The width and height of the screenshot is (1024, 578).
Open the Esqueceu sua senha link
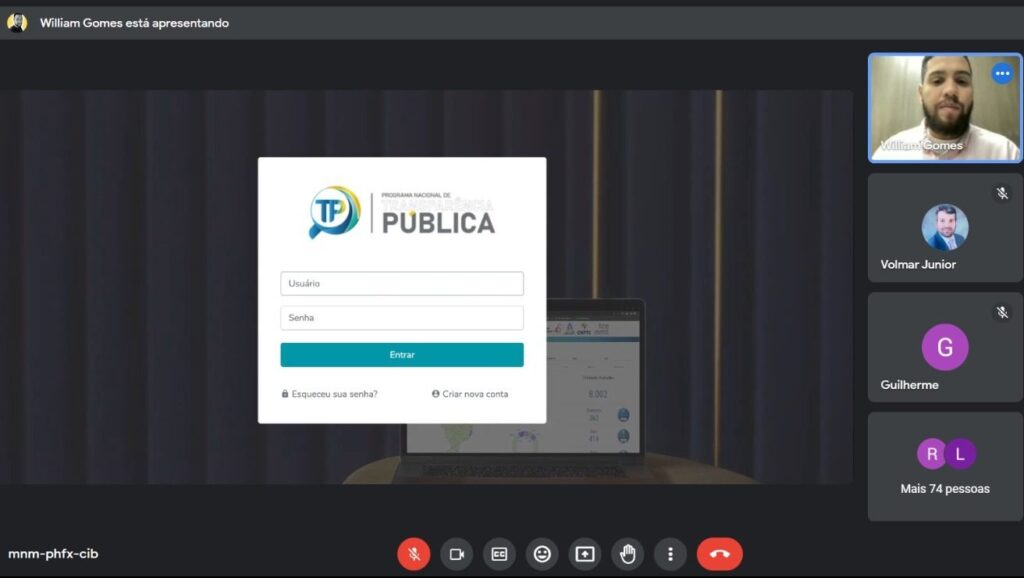tap(329, 394)
